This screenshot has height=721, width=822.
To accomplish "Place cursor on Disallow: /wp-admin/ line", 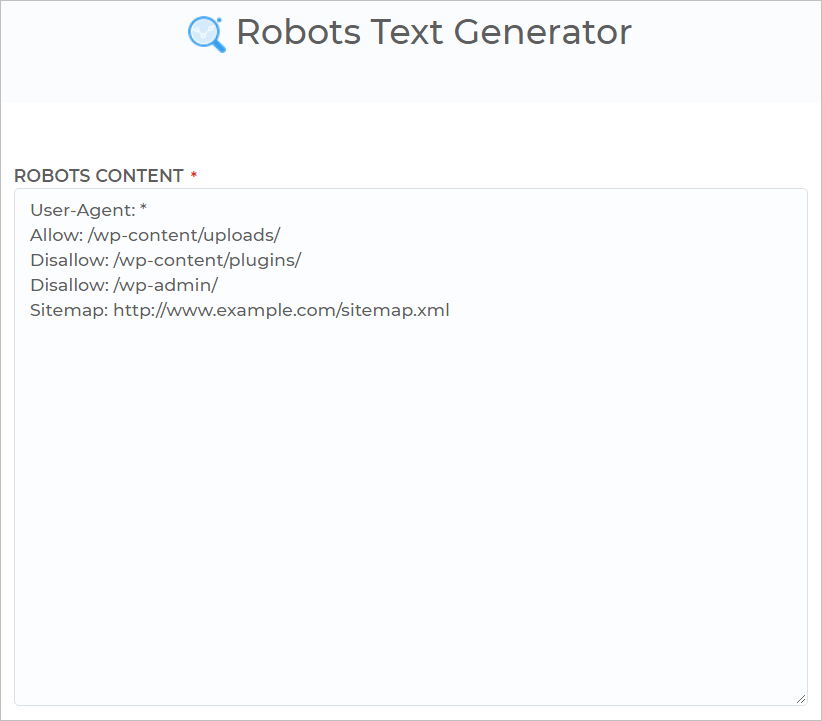I will (x=124, y=285).
